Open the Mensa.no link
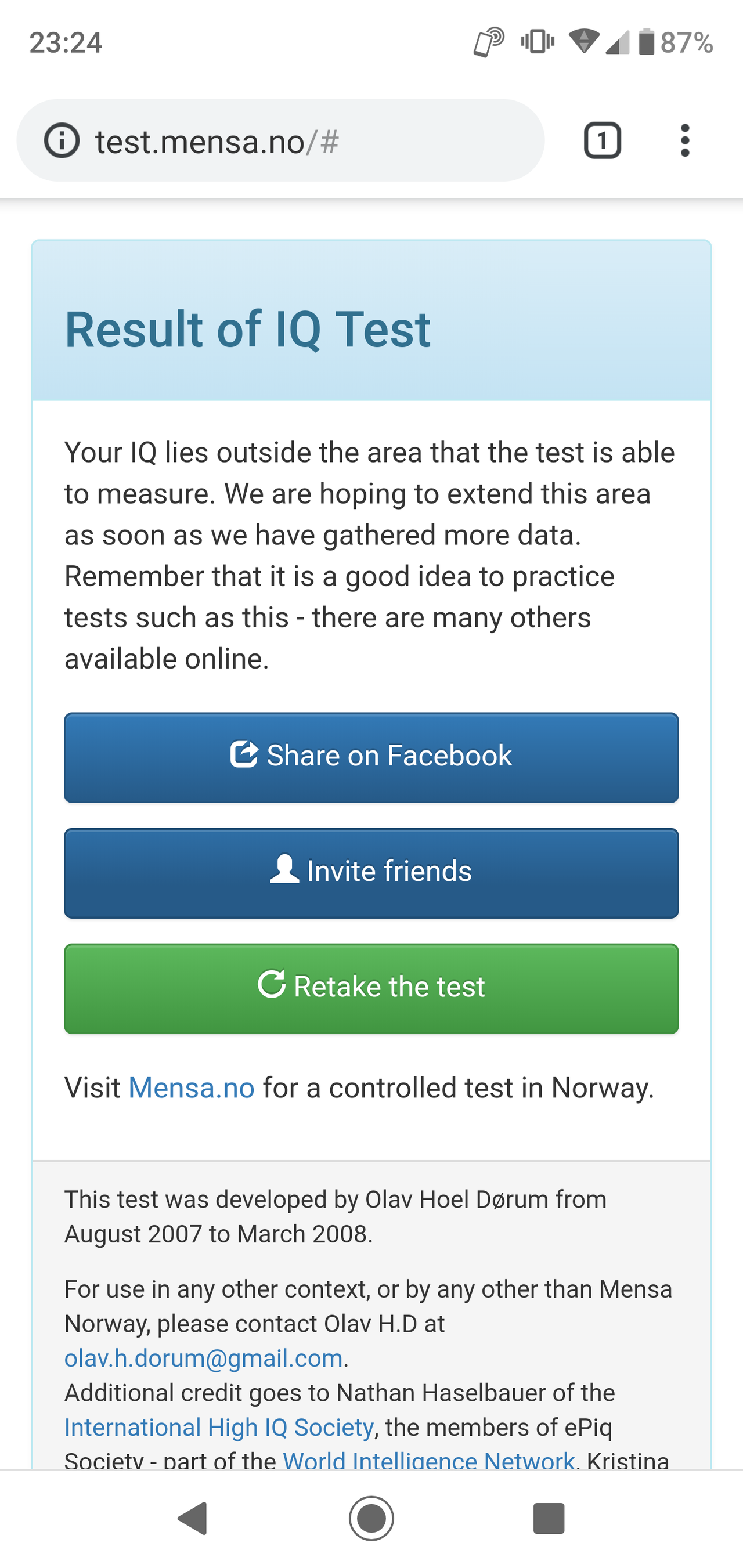The height and width of the screenshot is (1568, 743). 191,1088
